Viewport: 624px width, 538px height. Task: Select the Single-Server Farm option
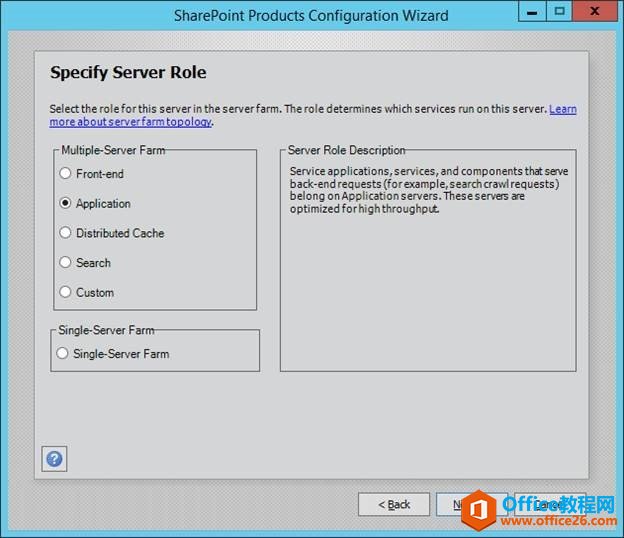pos(113,353)
